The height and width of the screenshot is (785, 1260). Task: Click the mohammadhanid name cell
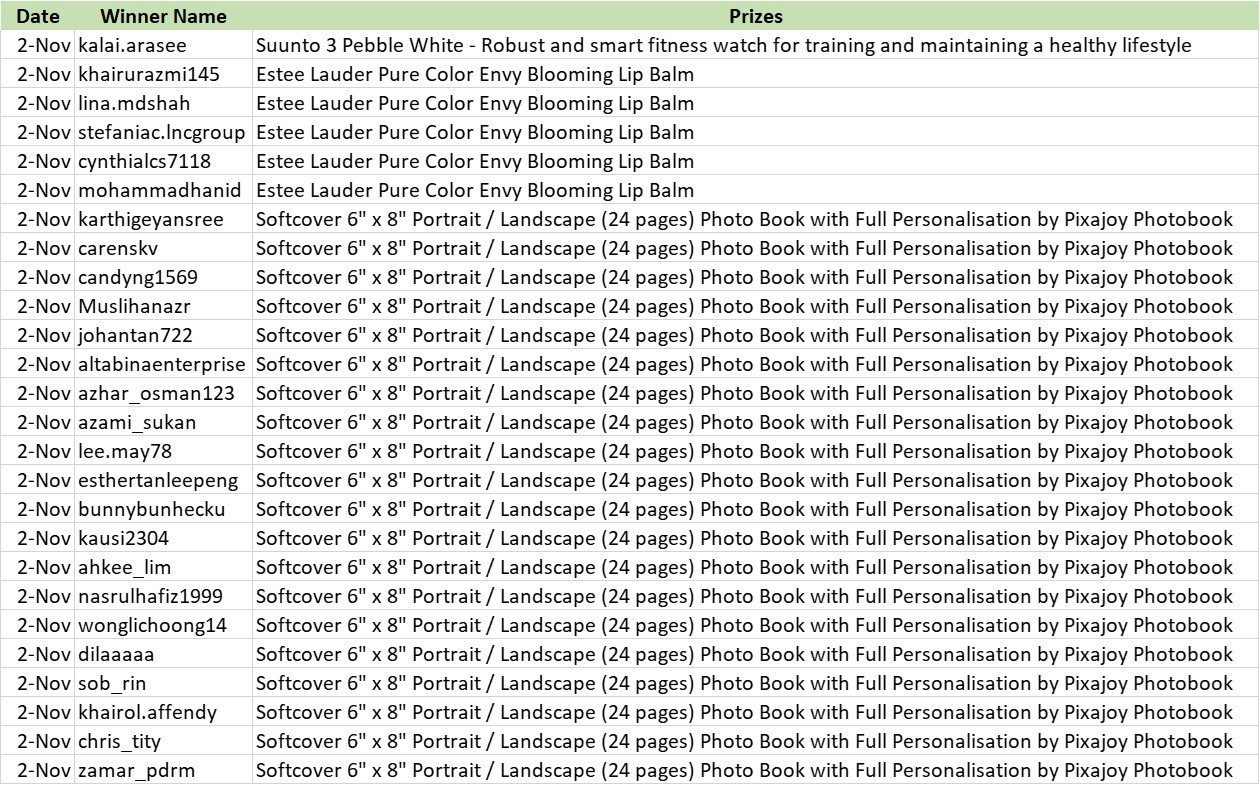tap(163, 191)
